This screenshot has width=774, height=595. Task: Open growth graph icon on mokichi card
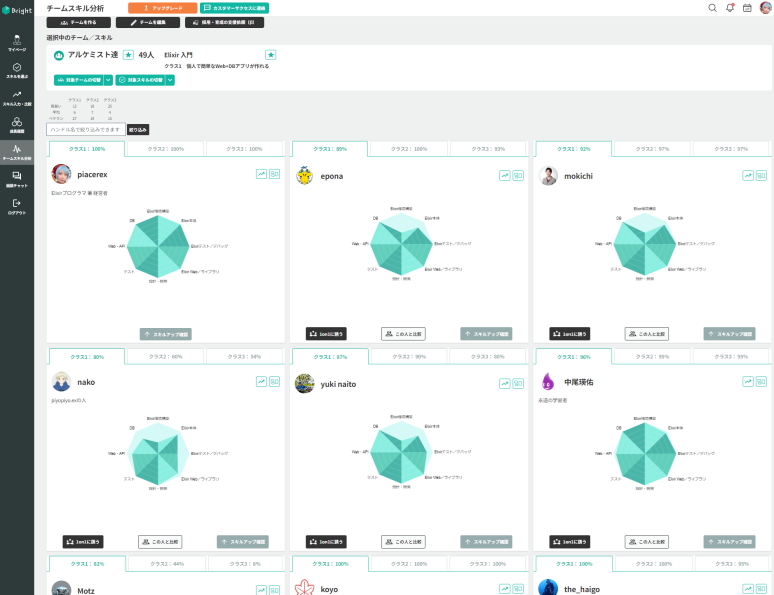pos(748,175)
